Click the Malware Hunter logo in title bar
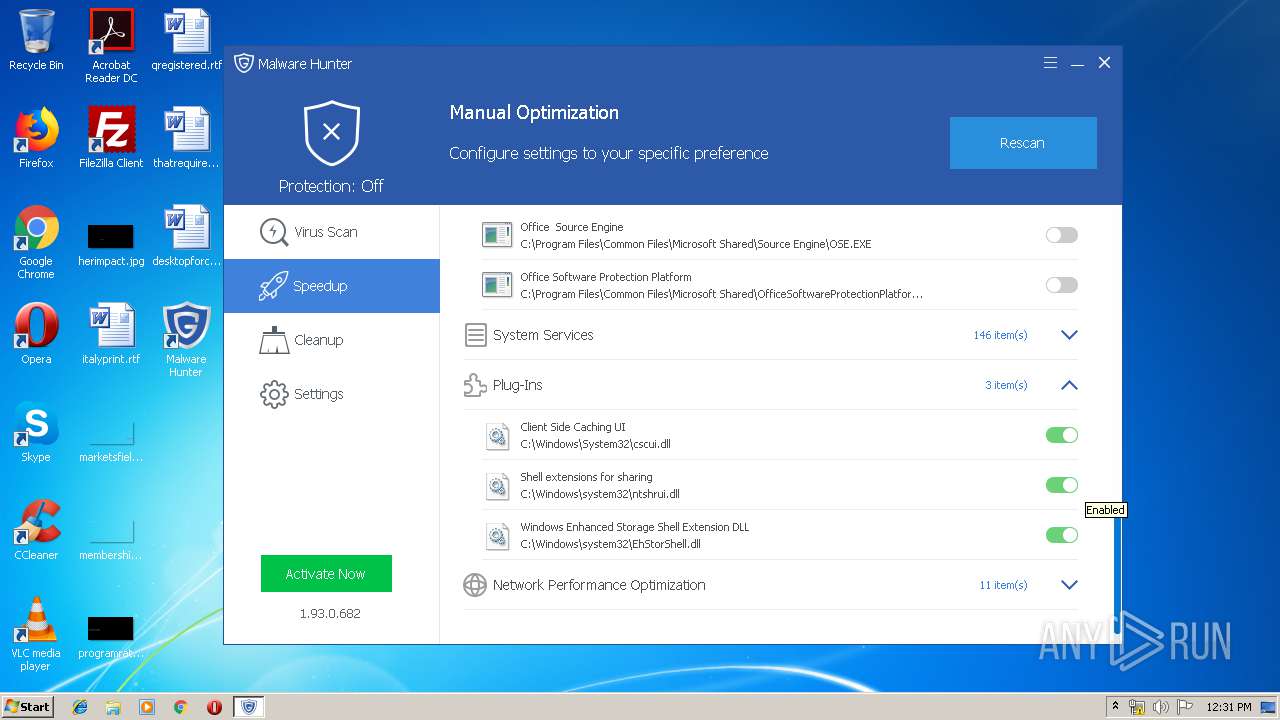The image size is (1280, 720). tap(243, 63)
